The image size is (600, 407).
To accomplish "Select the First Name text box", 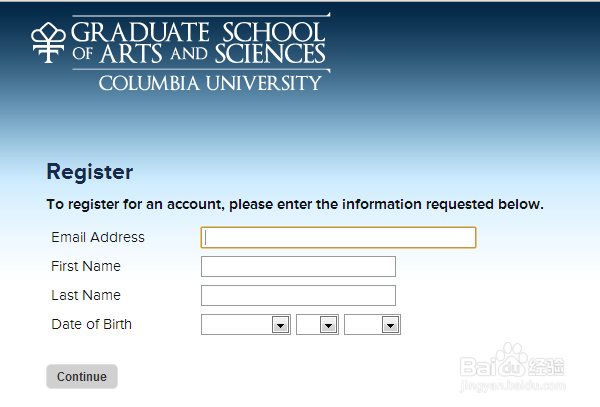I will (298, 267).
